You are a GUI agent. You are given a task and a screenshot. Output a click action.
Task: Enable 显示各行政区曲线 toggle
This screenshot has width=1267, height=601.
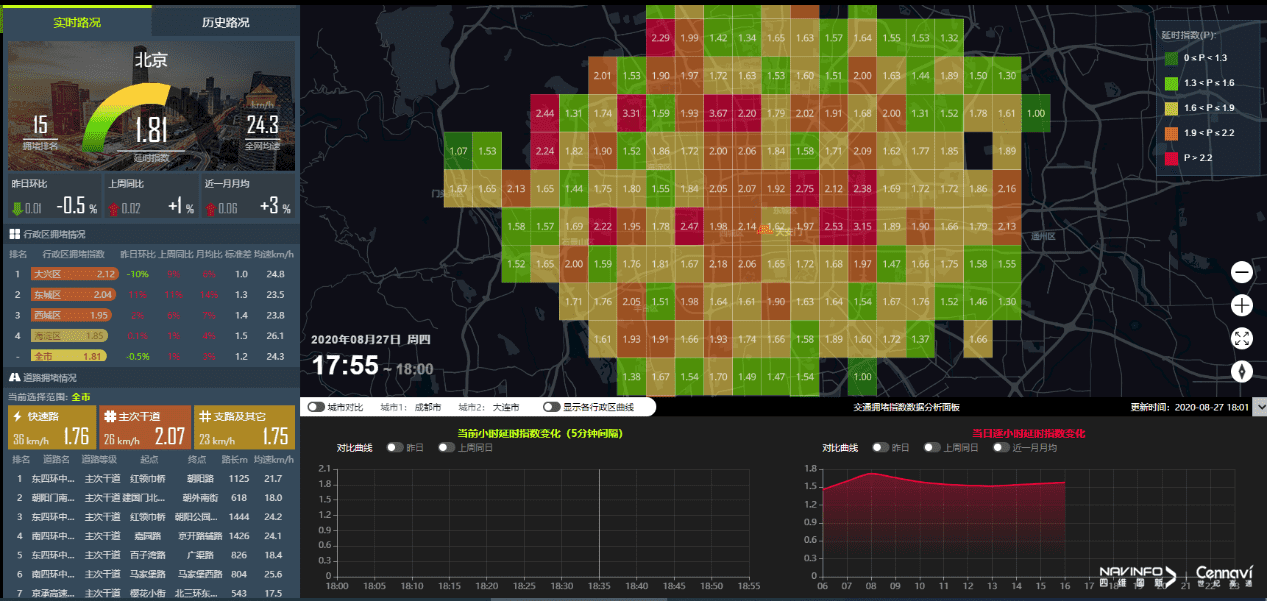click(x=550, y=408)
